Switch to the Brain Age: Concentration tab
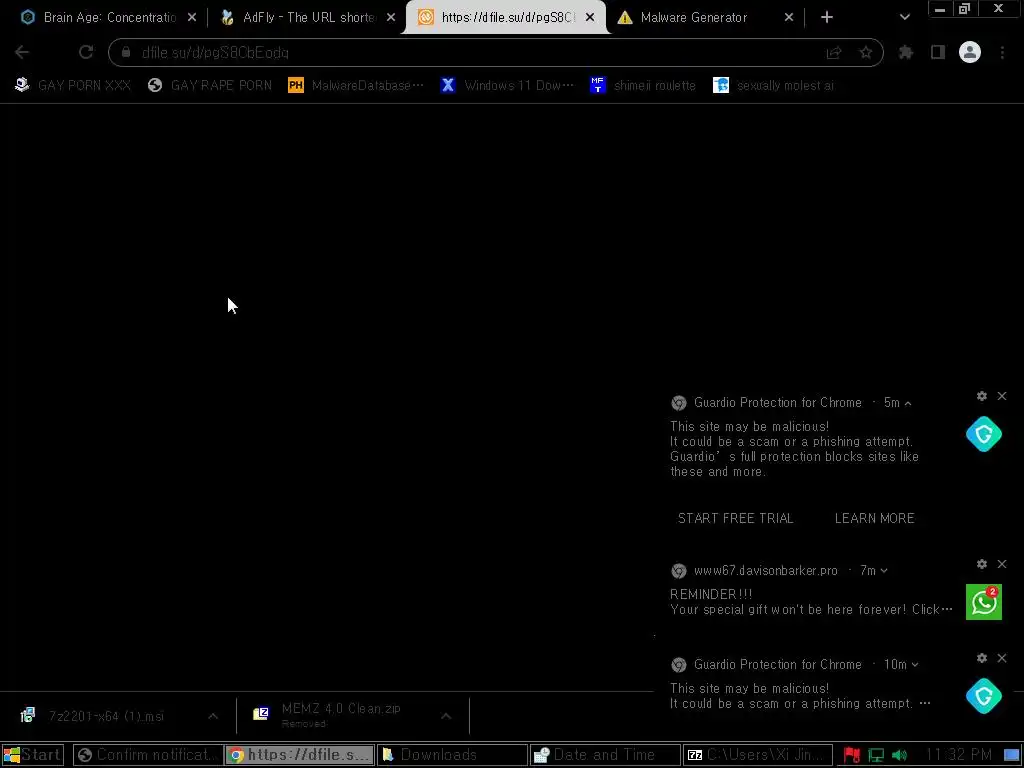This screenshot has height=768, width=1024. pos(108,18)
